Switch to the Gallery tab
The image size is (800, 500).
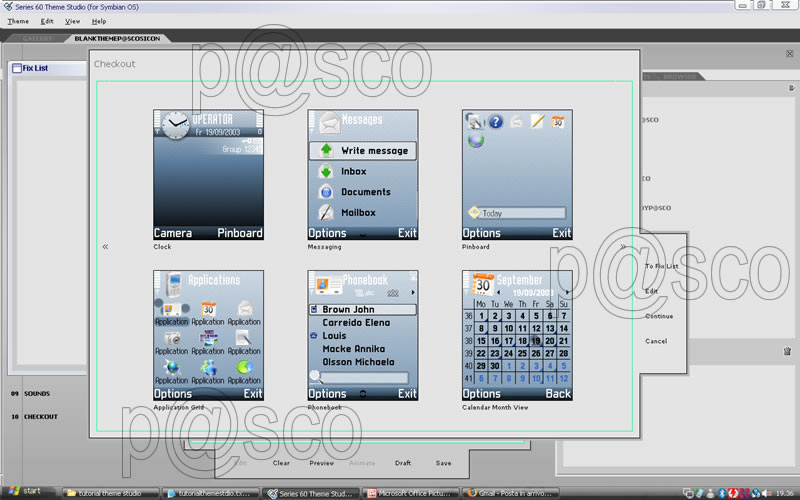tap(37, 38)
